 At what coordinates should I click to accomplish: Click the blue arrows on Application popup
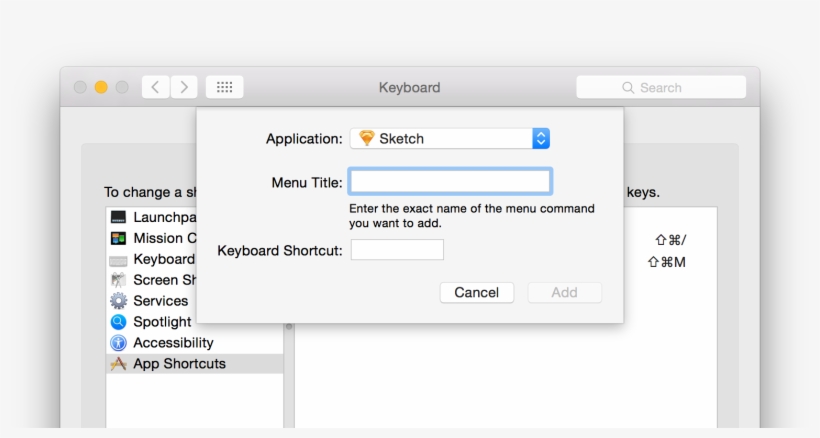point(541,139)
